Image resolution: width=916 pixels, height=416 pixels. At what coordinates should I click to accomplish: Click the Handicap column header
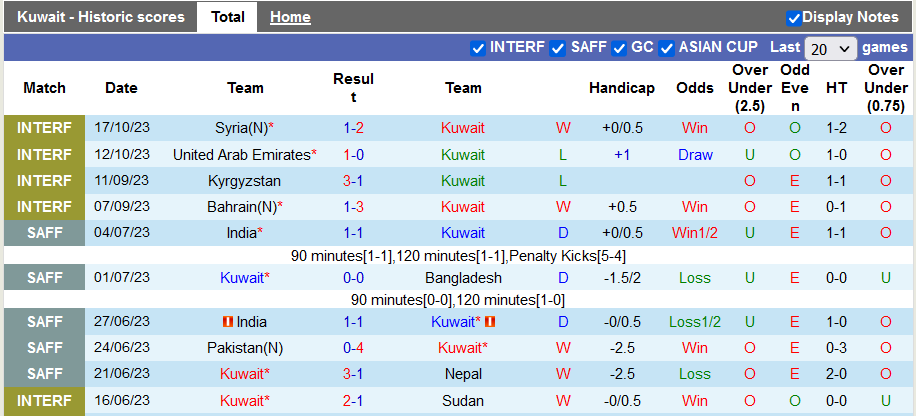coord(622,88)
